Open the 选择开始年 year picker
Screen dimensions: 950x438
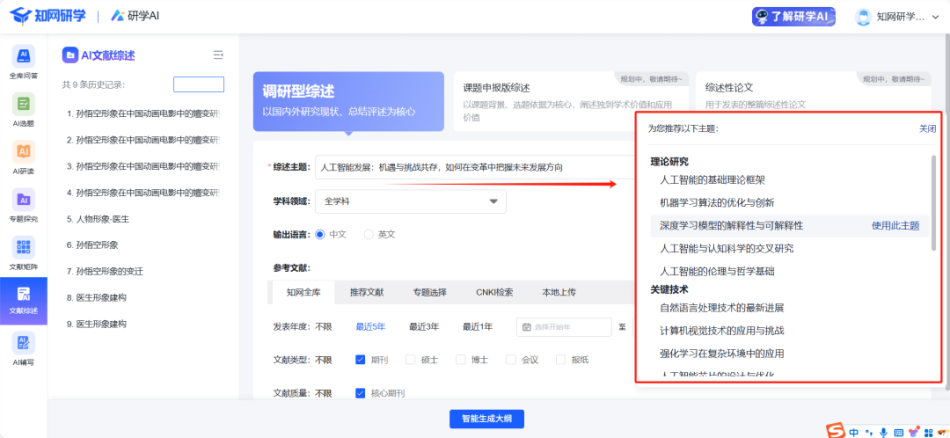coord(564,327)
